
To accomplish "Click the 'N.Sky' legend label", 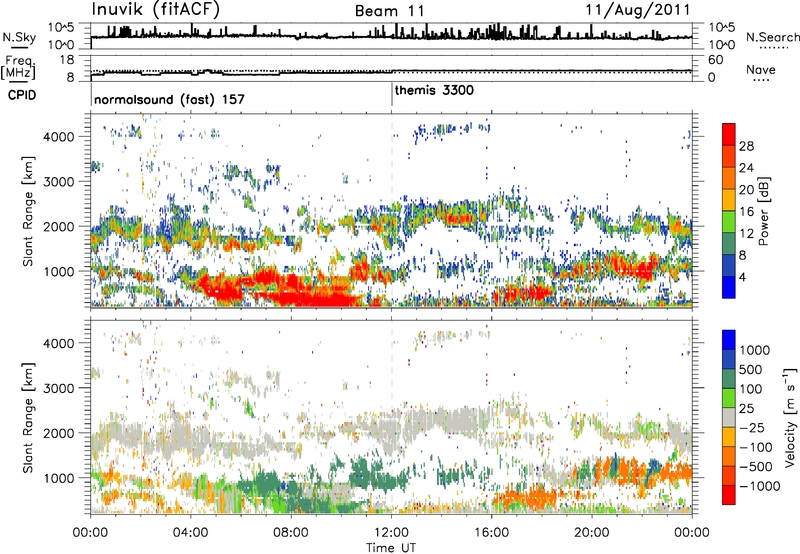I will point(19,37).
